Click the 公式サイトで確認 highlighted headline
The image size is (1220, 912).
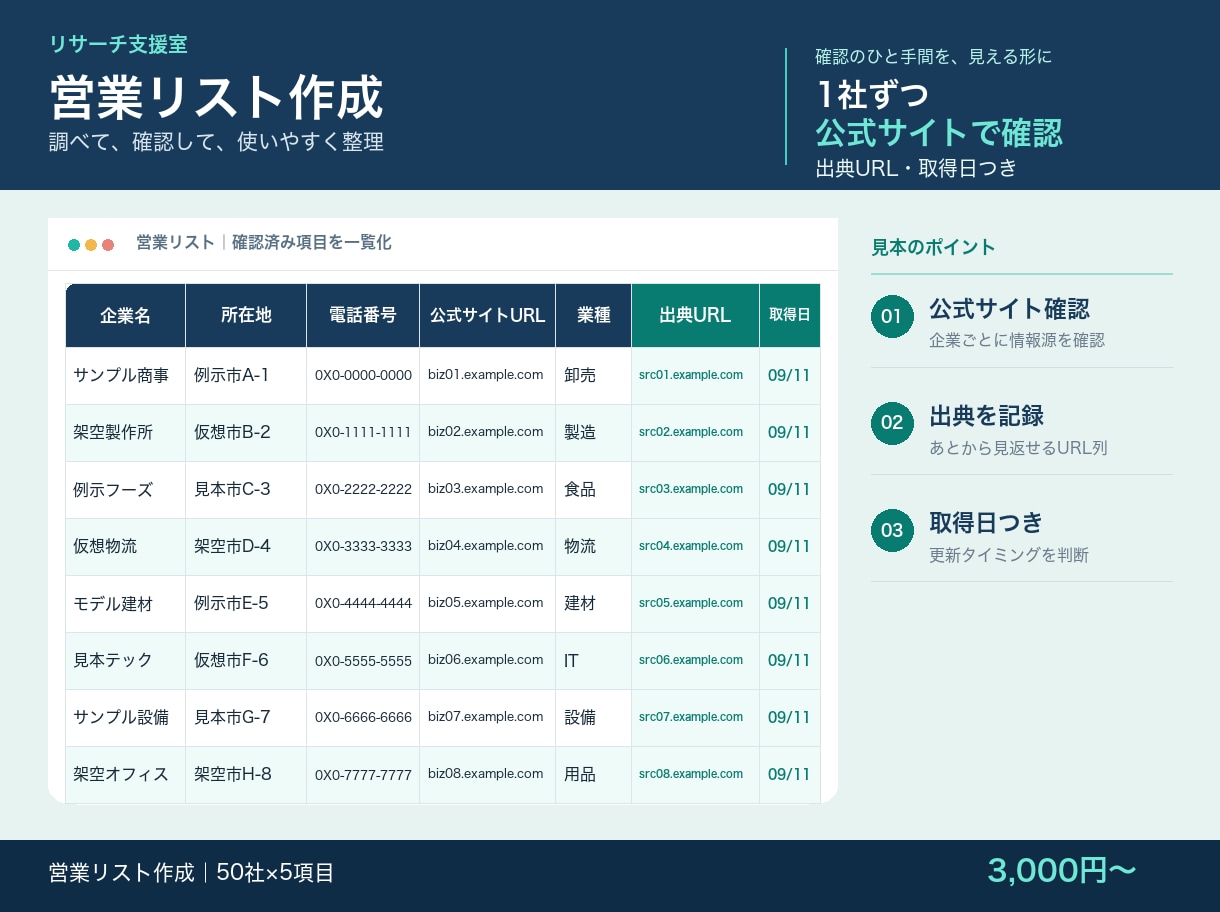tap(939, 132)
